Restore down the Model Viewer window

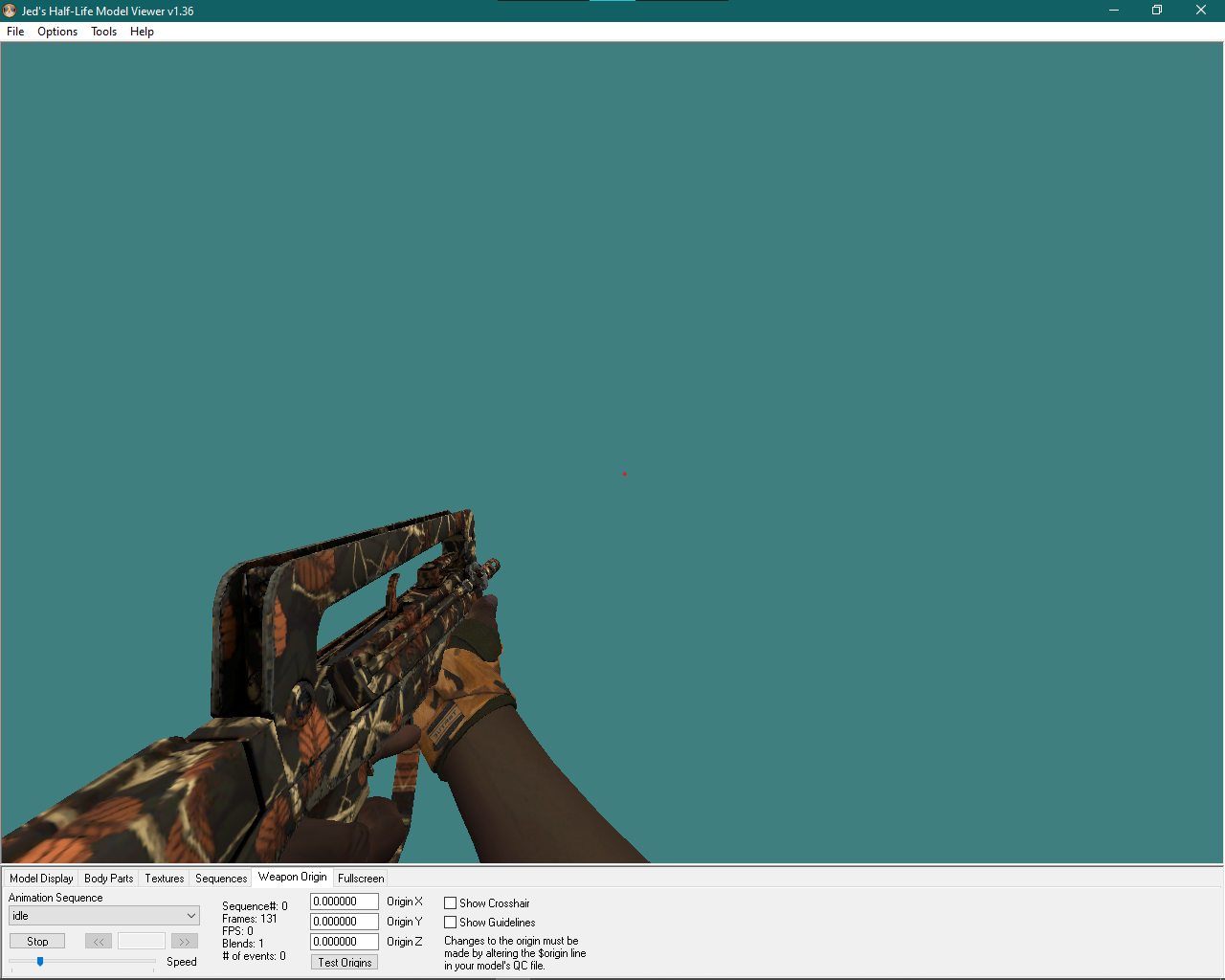tap(1157, 11)
